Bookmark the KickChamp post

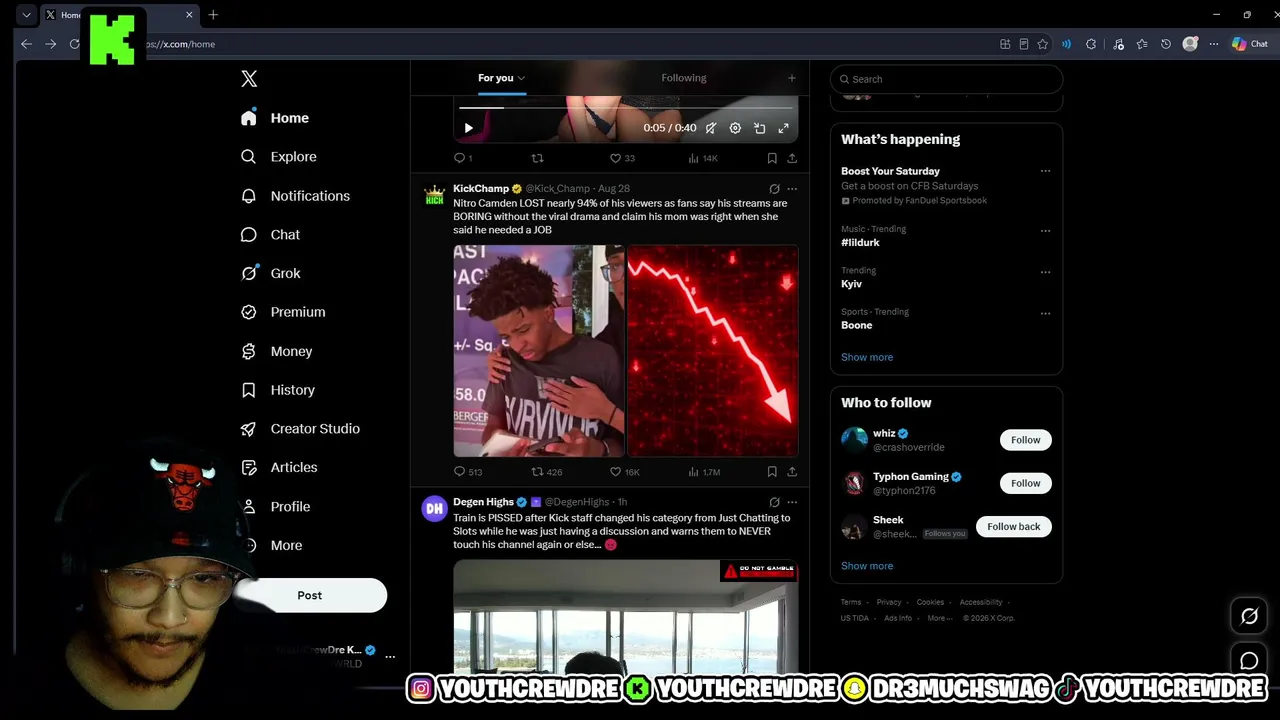(772, 471)
